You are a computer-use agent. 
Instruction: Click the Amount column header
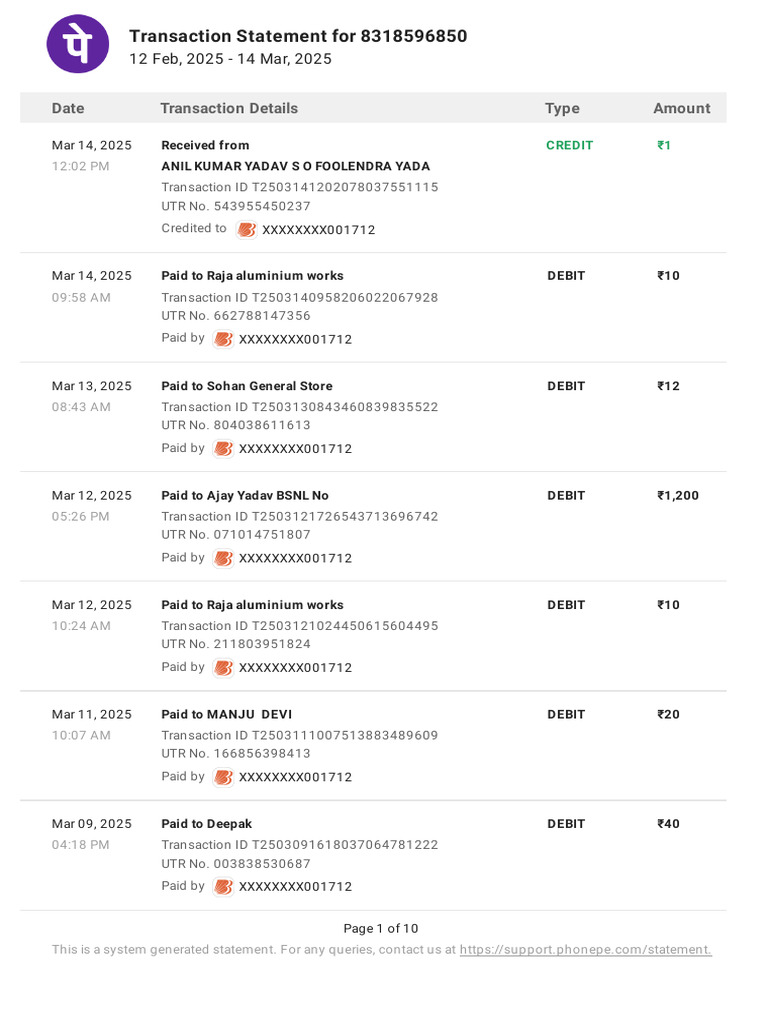681,108
